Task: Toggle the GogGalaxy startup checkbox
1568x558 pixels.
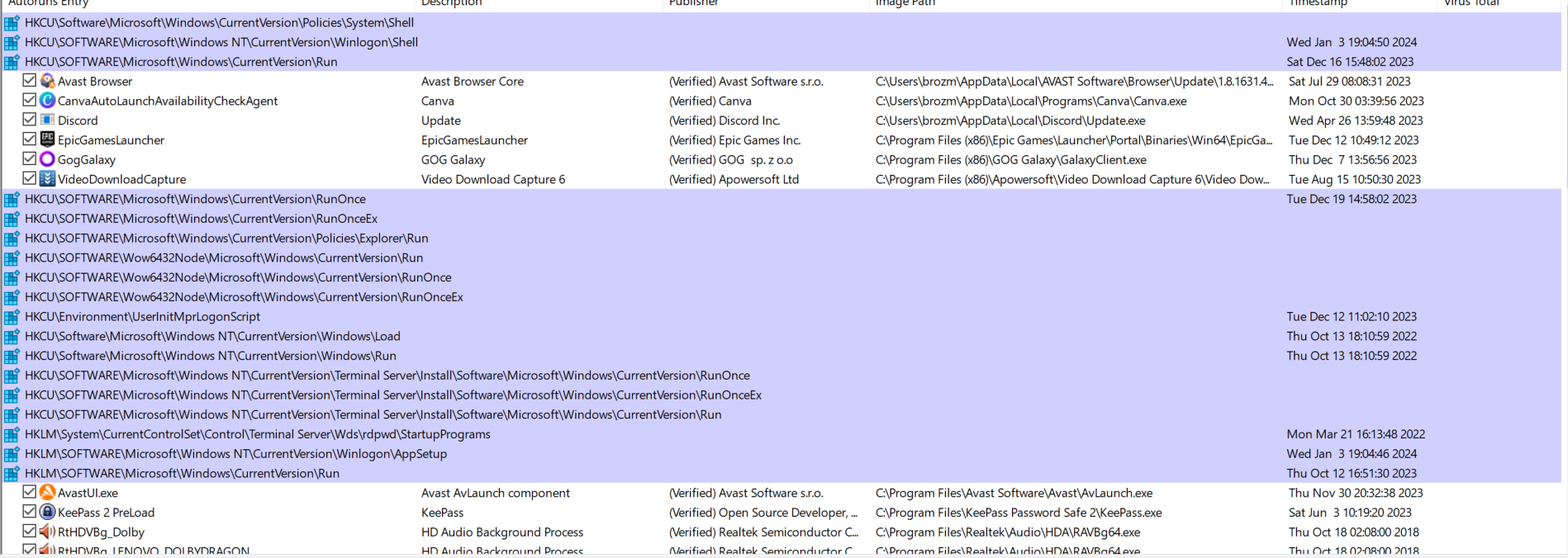Action: 29,158
